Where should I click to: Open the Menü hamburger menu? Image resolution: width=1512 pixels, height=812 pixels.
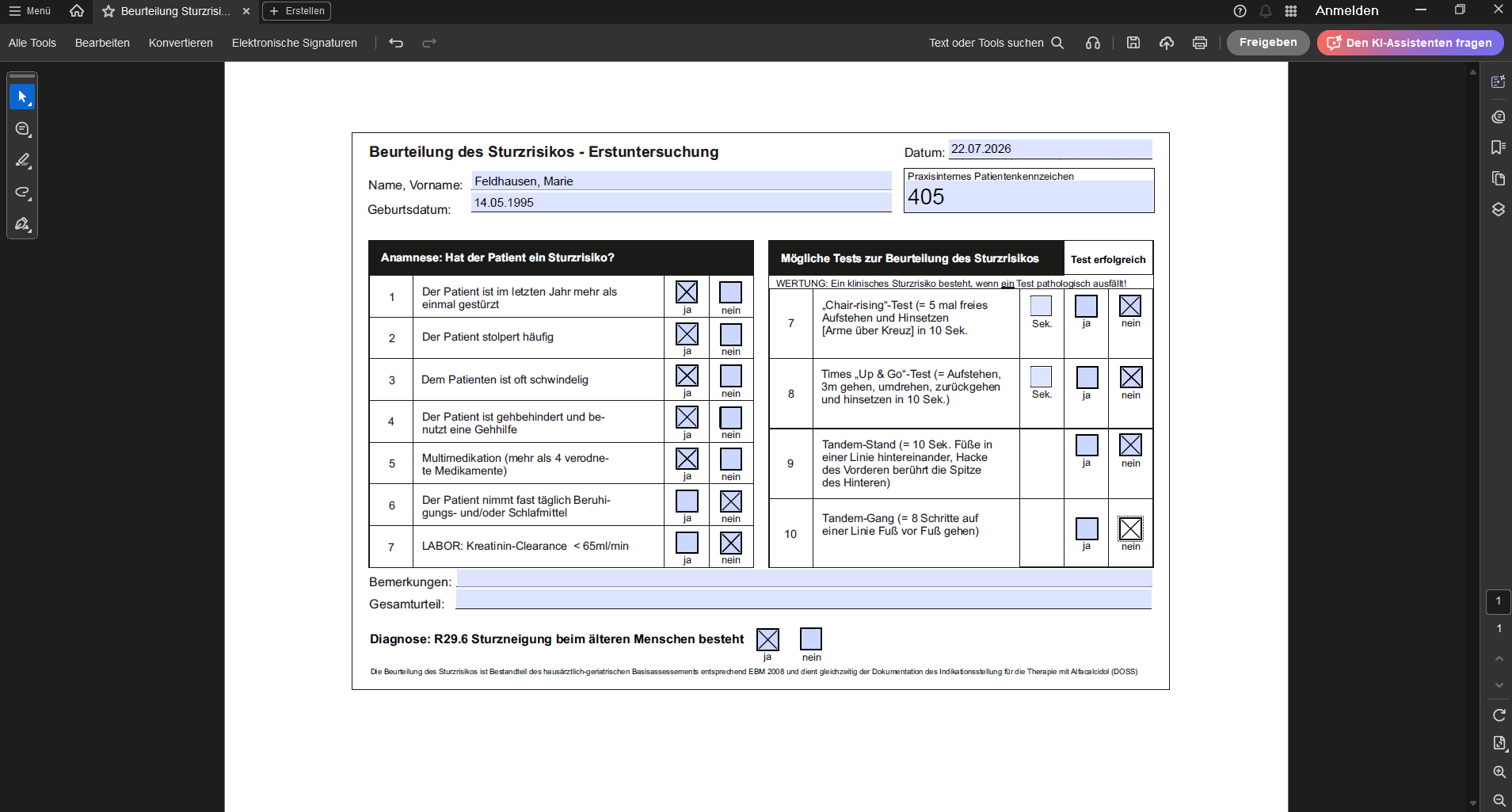pyautogui.click(x=29, y=11)
